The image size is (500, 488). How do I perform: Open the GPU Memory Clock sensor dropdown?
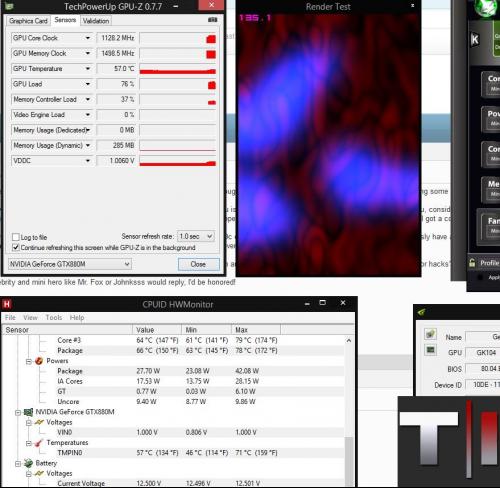(88, 53)
